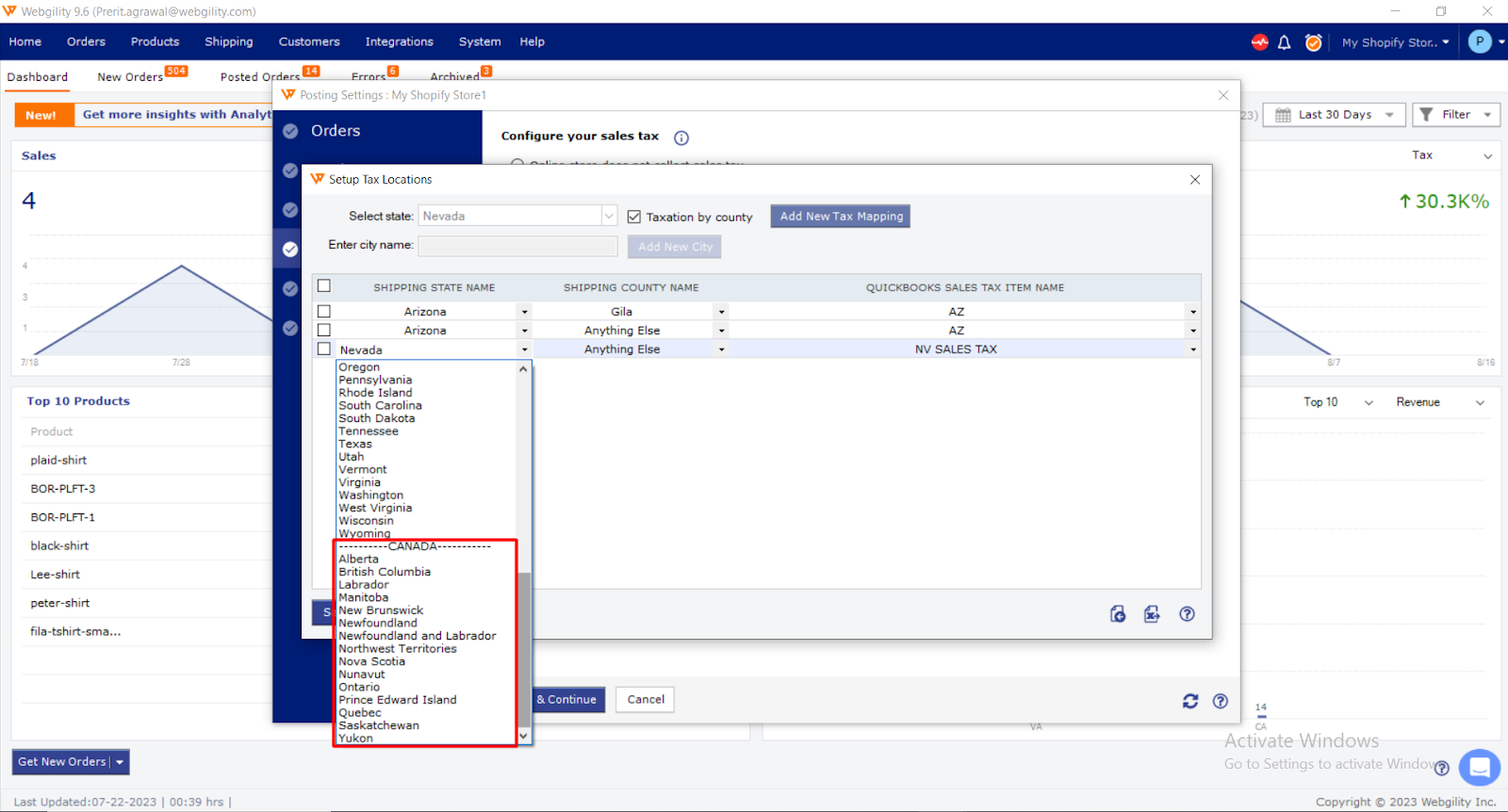Click the orange alarm clock scheduler icon
Viewport: 1508px width, 812px height.
pyautogui.click(x=1313, y=42)
